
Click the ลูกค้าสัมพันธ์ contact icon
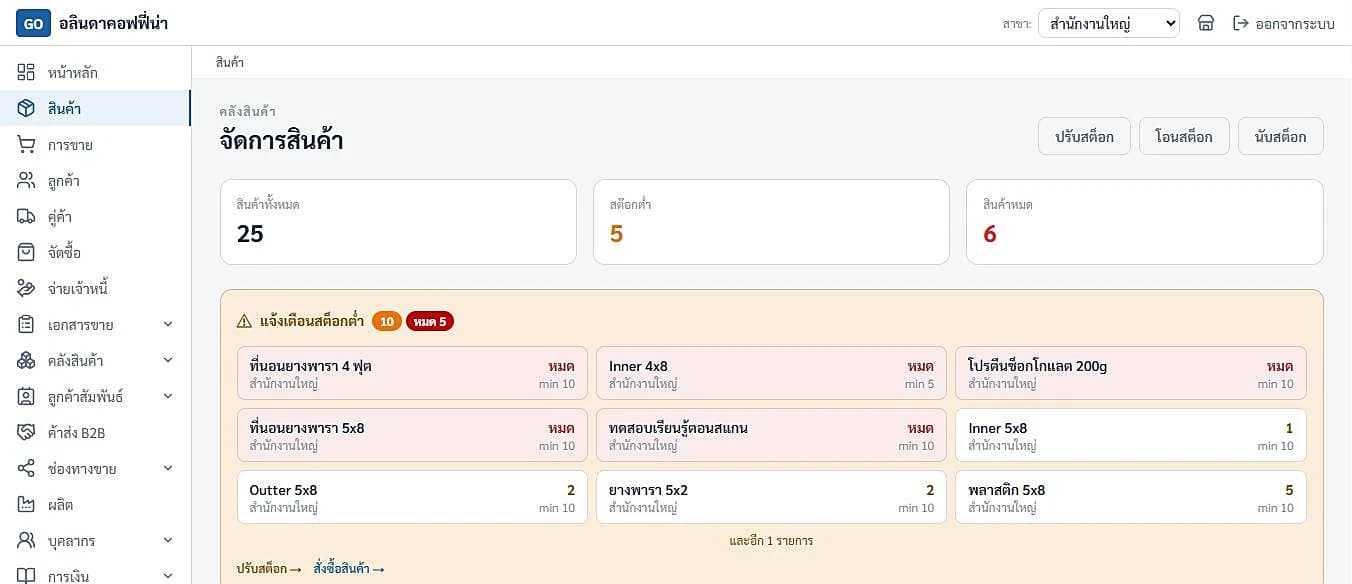26,397
